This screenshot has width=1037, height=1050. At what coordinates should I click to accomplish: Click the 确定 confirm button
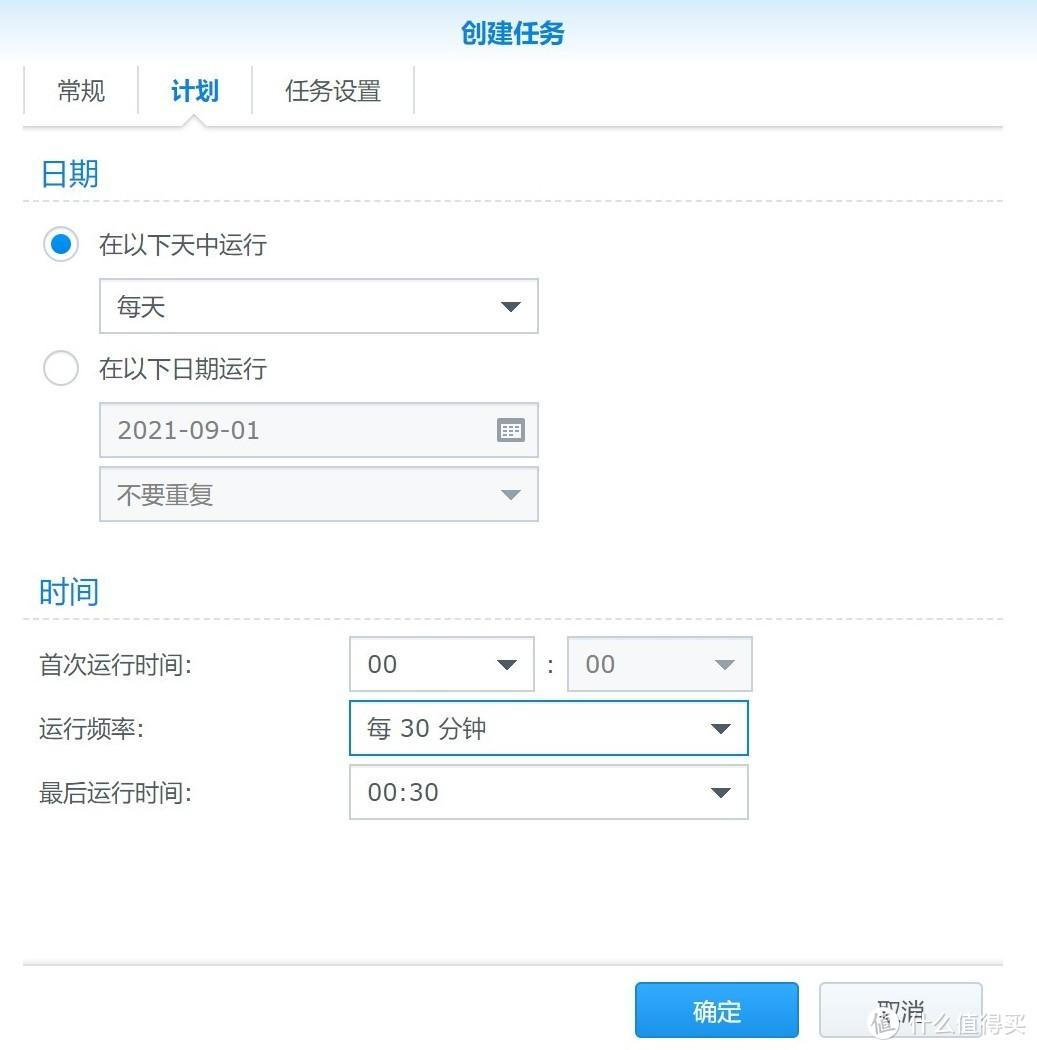click(716, 1010)
